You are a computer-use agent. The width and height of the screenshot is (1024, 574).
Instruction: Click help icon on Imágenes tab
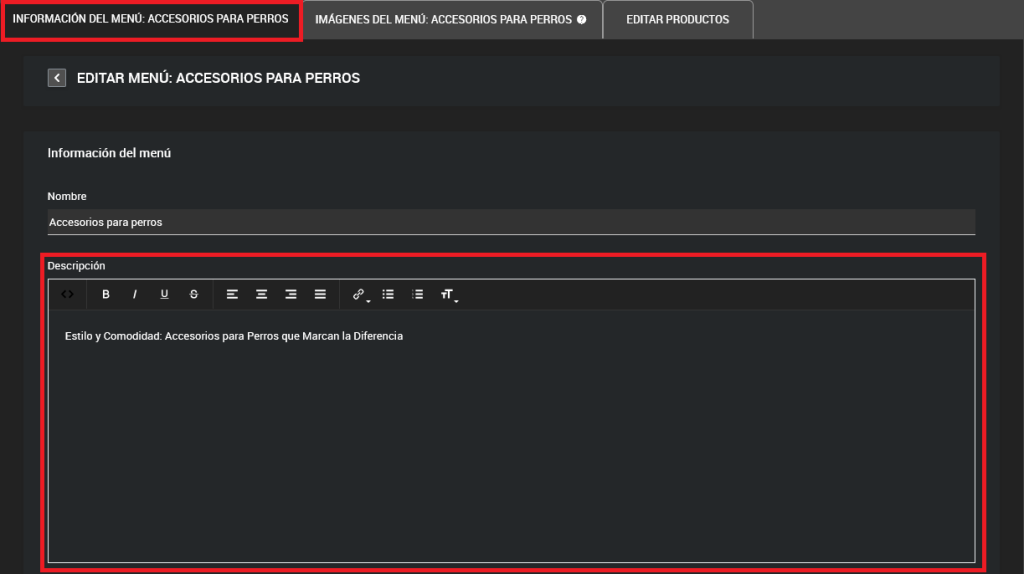(x=582, y=20)
